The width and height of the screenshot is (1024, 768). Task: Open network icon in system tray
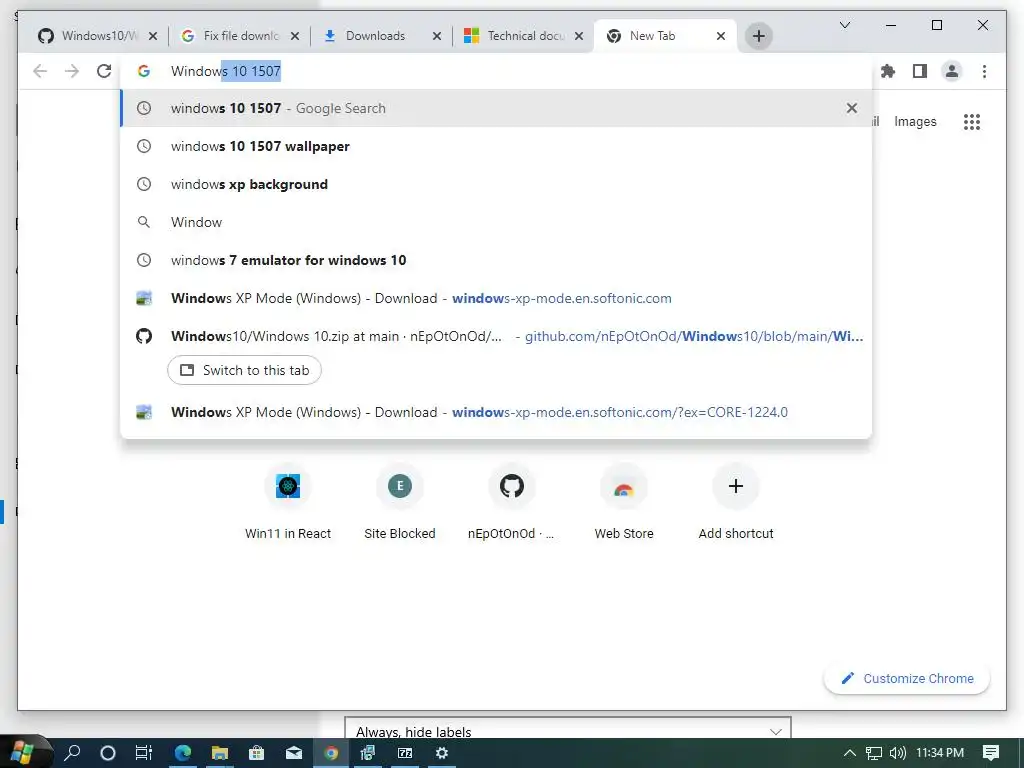tap(874, 753)
